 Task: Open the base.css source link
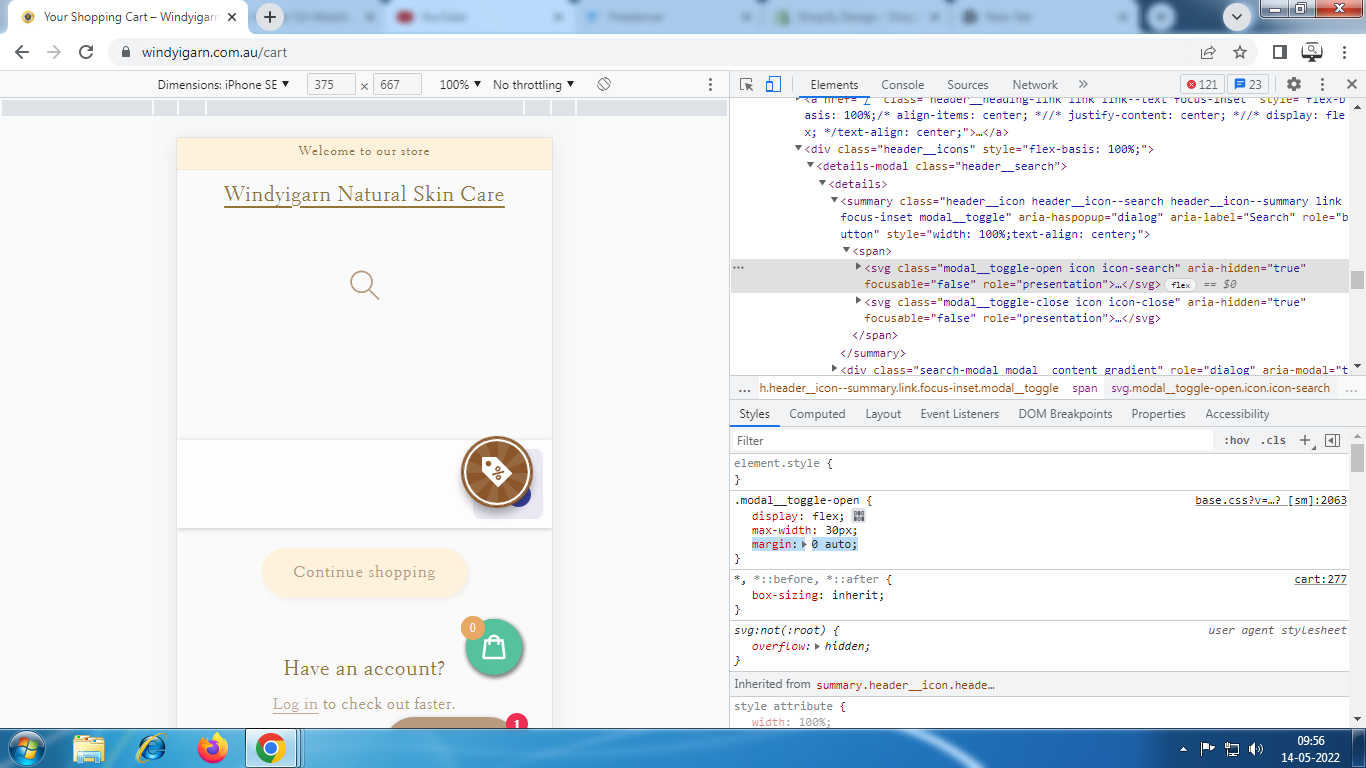(1270, 500)
